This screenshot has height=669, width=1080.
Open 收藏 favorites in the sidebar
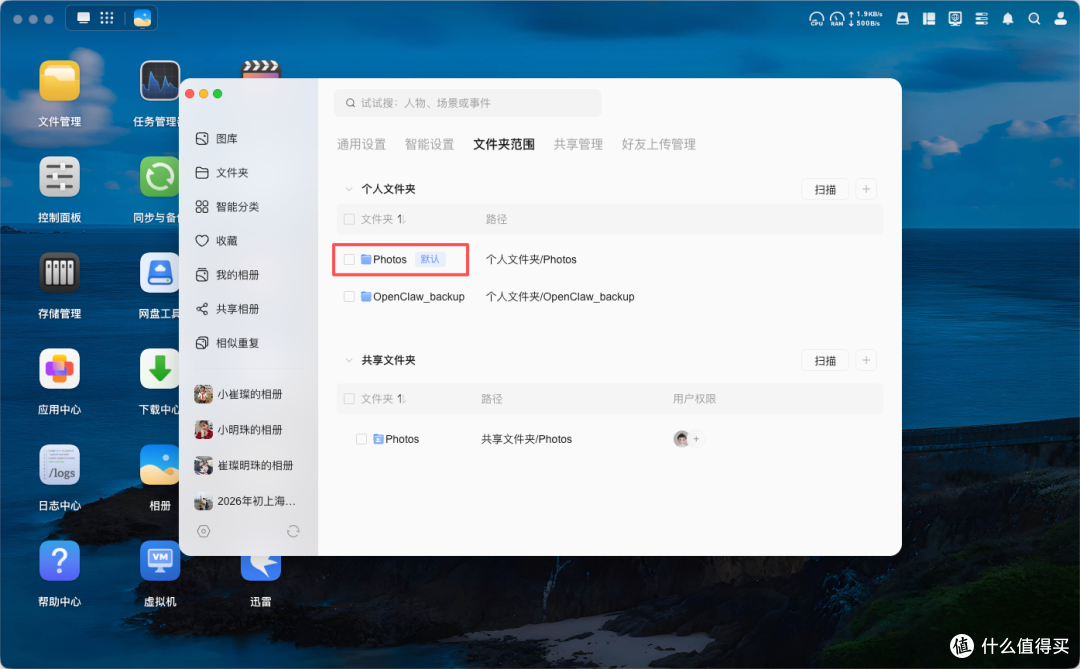[217, 240]
